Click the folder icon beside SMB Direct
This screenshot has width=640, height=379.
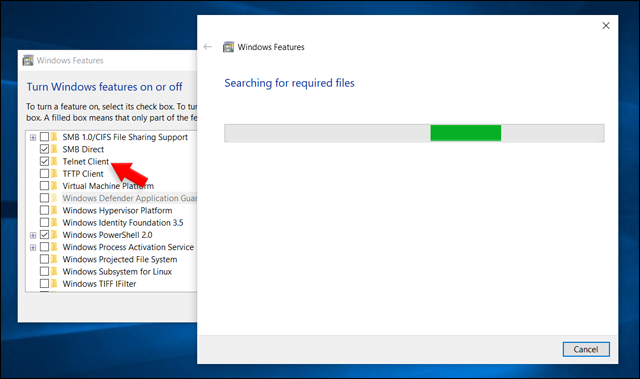pos(54,149)
